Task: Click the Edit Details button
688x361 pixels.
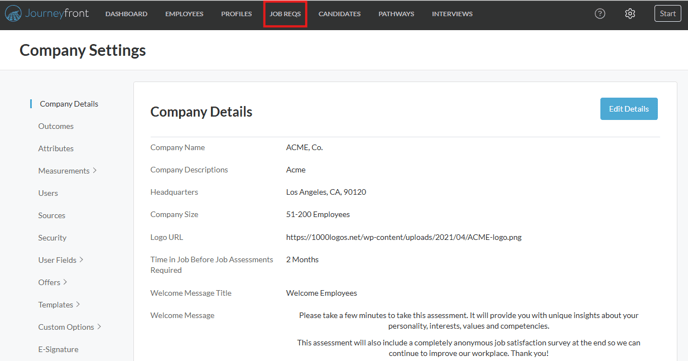Action: point(629,109)
